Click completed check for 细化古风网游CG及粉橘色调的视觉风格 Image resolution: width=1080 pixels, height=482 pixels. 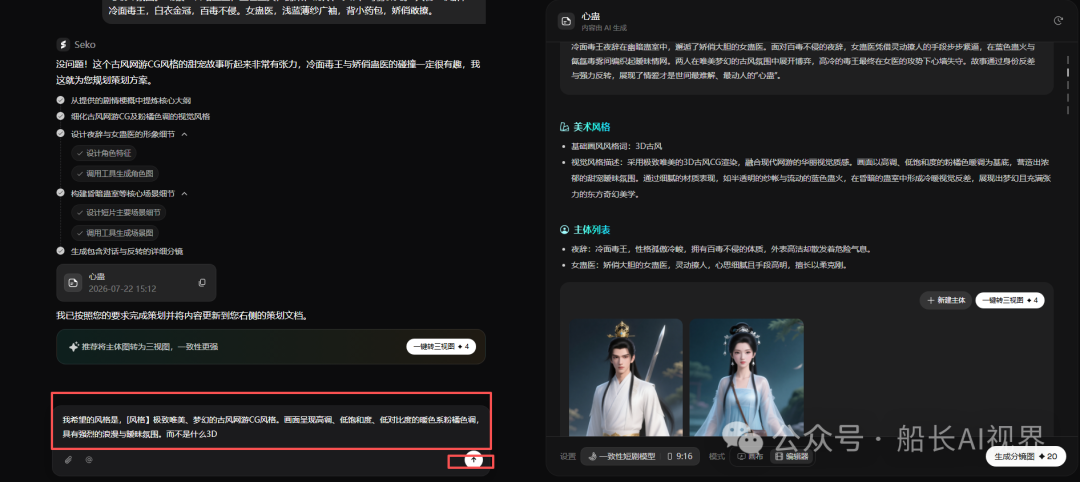tap(61, 116)
